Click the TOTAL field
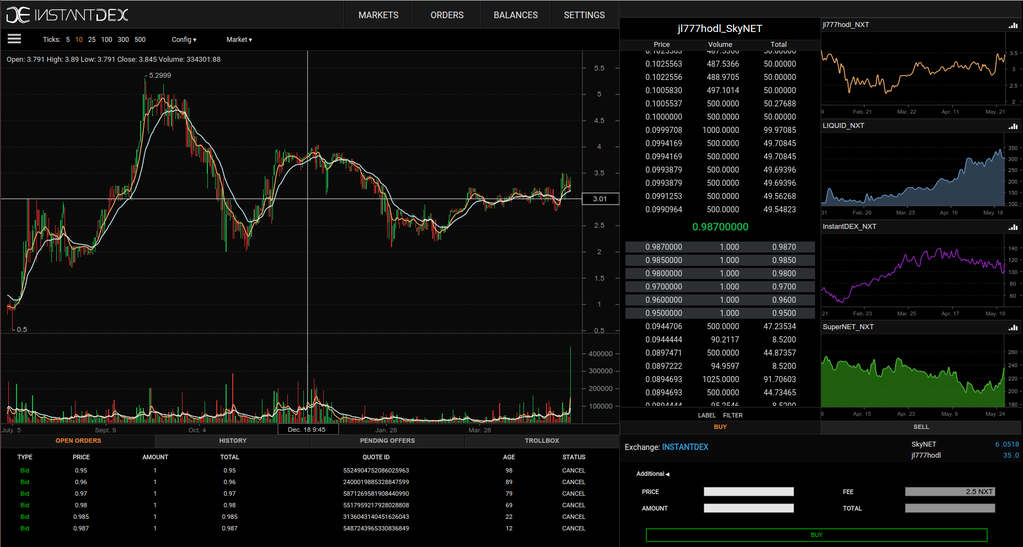 [950, 508]
